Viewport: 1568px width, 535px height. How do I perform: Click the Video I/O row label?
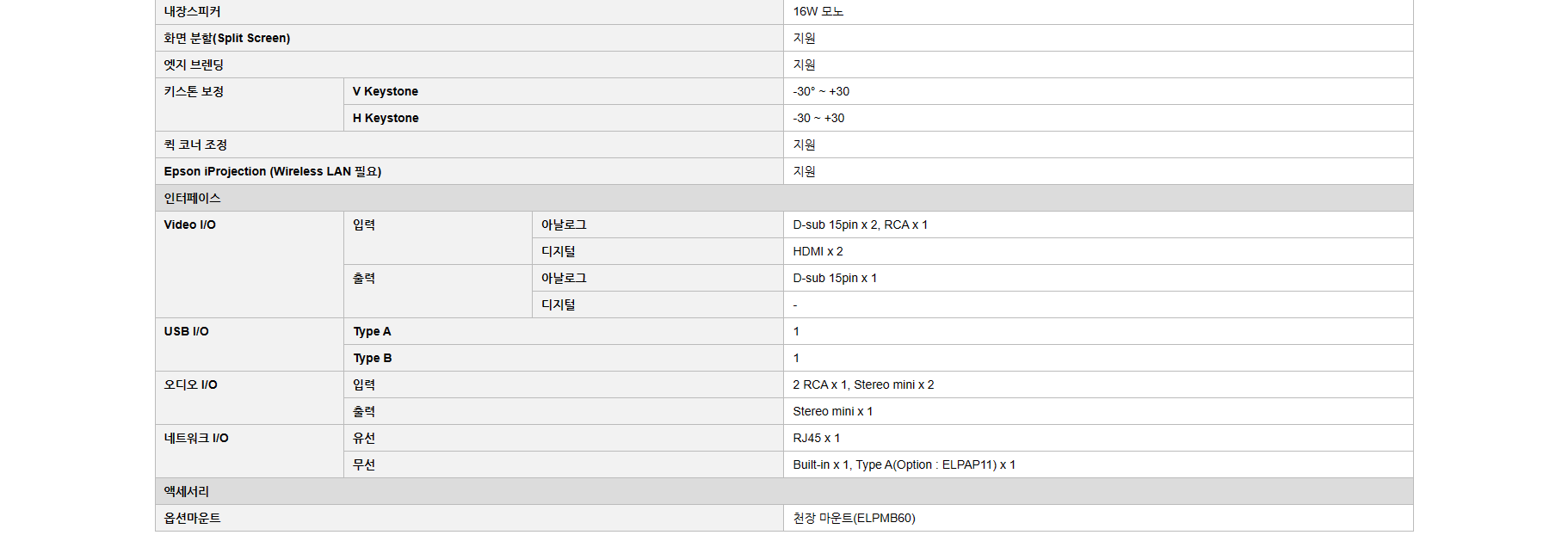[x=190, y=224]
